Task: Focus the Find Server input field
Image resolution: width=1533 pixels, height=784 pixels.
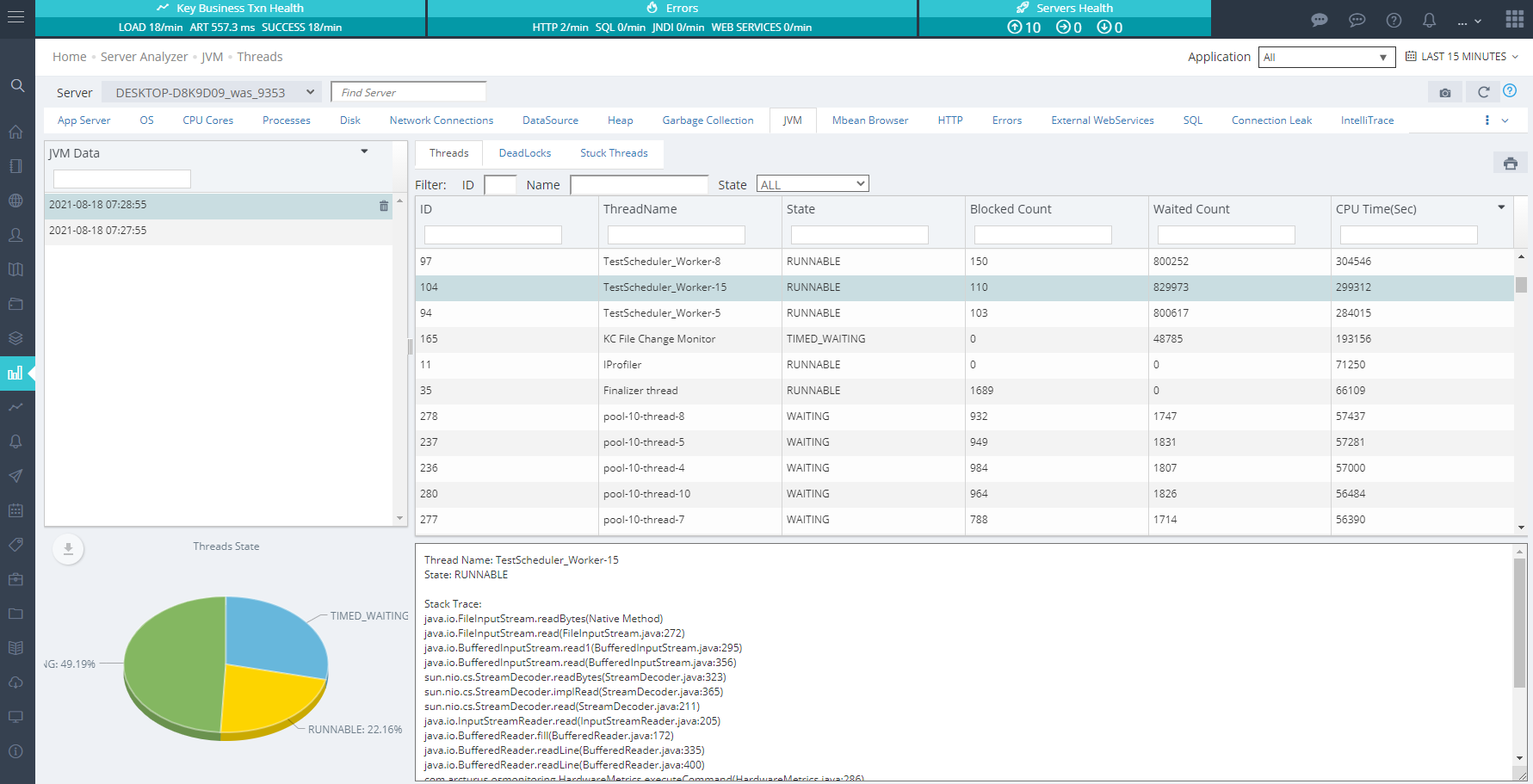Action: pos(409,92)
